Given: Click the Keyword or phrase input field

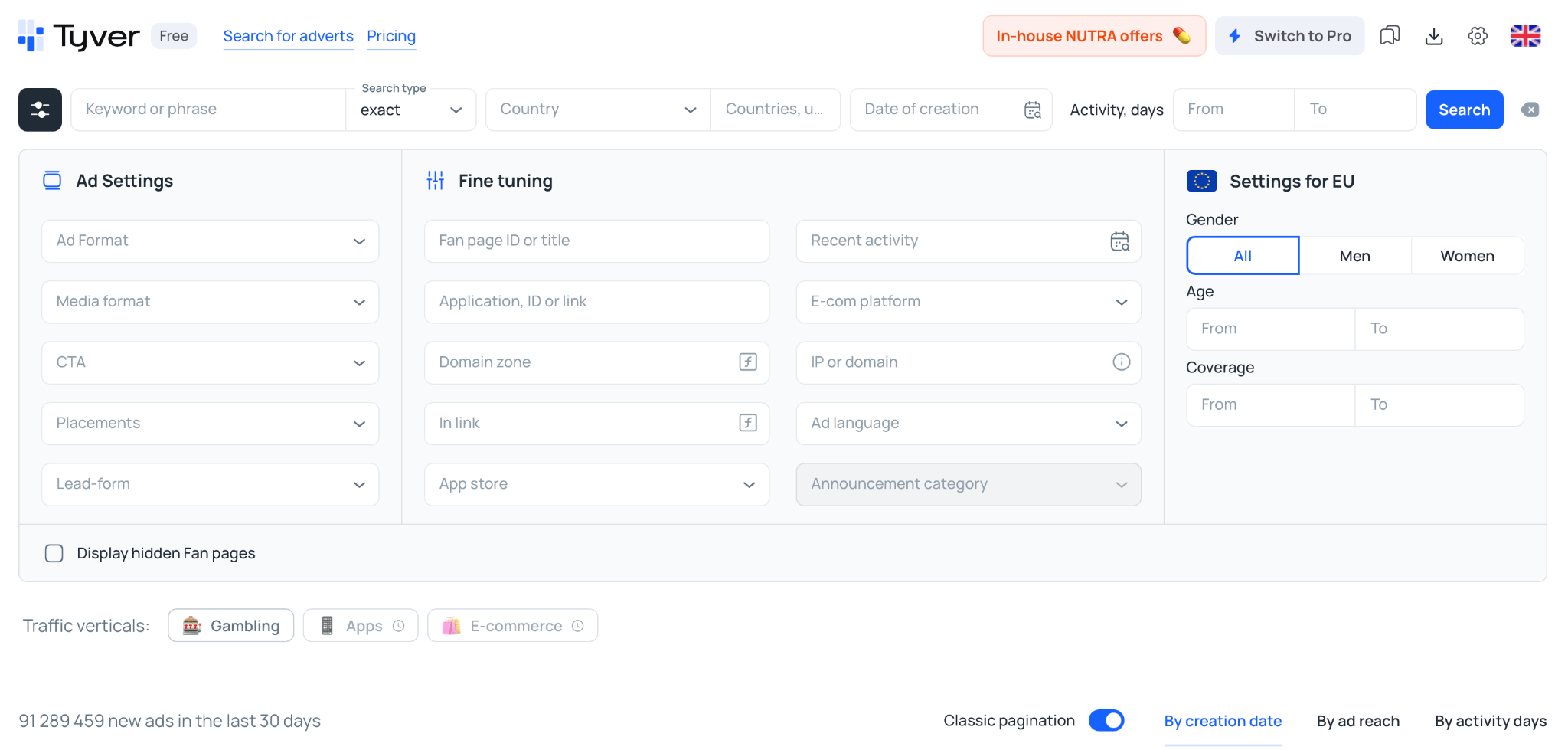Looking at the screenshot, I should click(x=207, y=110).
